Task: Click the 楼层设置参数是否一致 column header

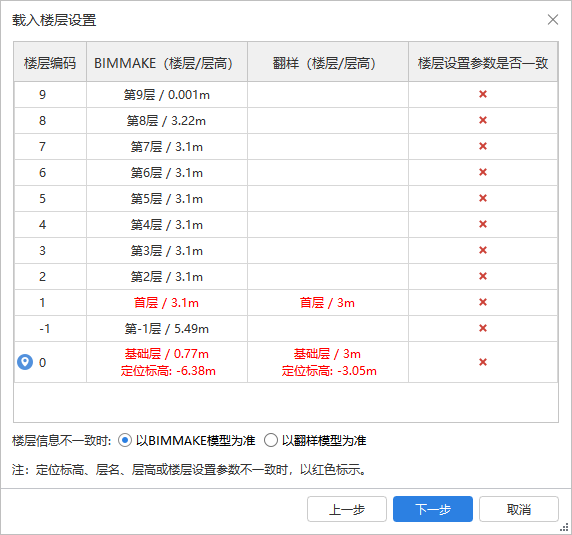Action: 483,62
